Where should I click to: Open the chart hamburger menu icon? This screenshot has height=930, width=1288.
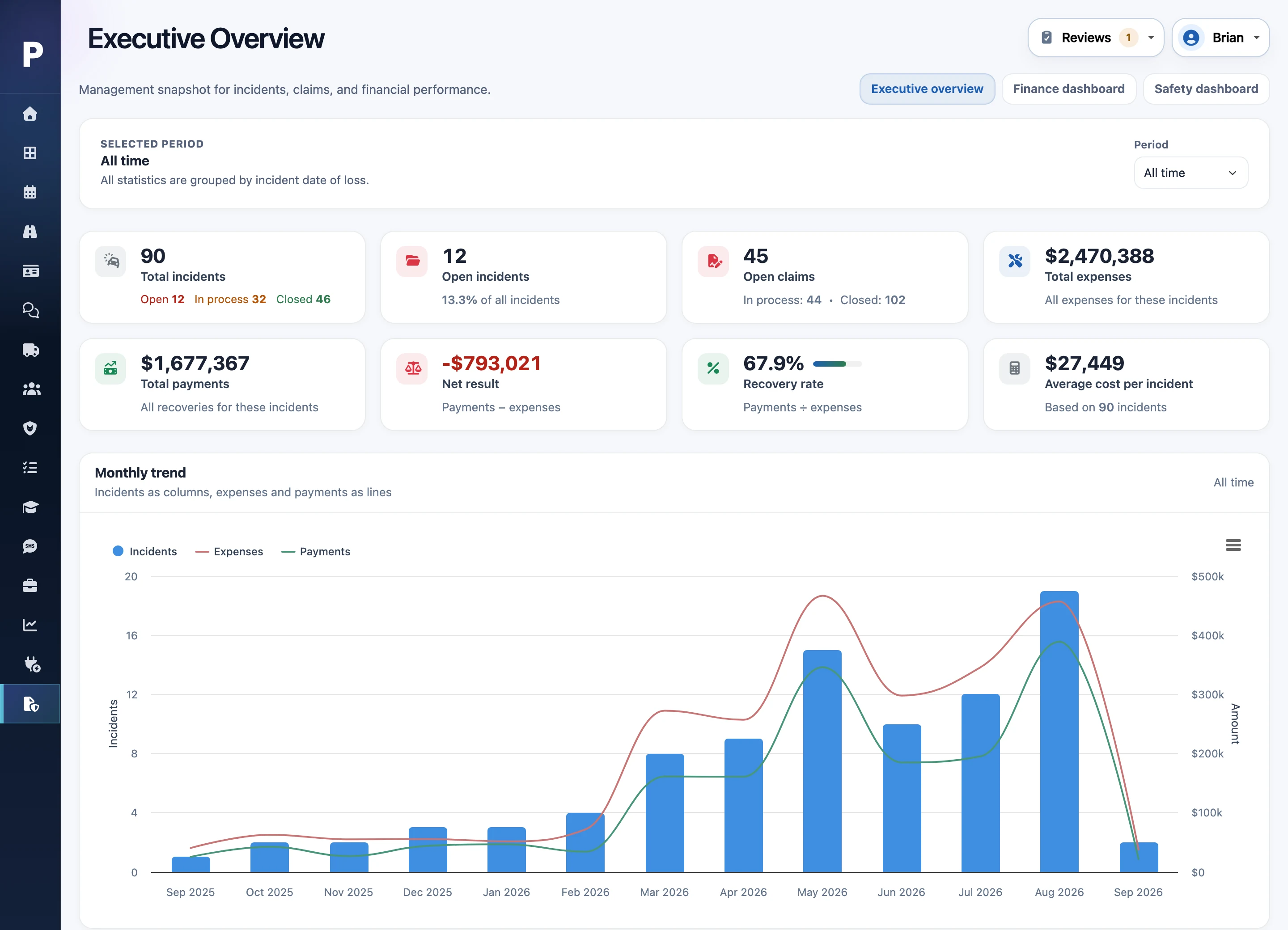click(x=1233, y=545)
